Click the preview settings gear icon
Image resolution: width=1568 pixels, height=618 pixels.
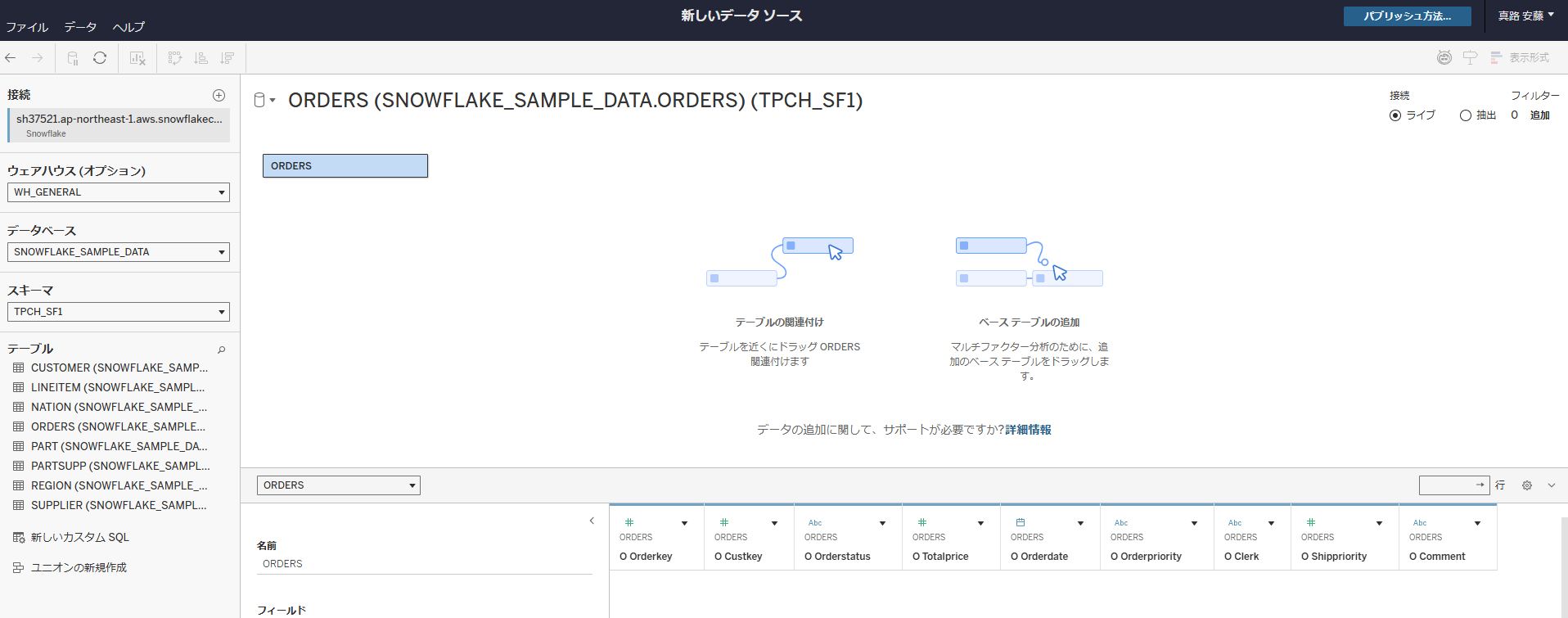point(1527,485)
